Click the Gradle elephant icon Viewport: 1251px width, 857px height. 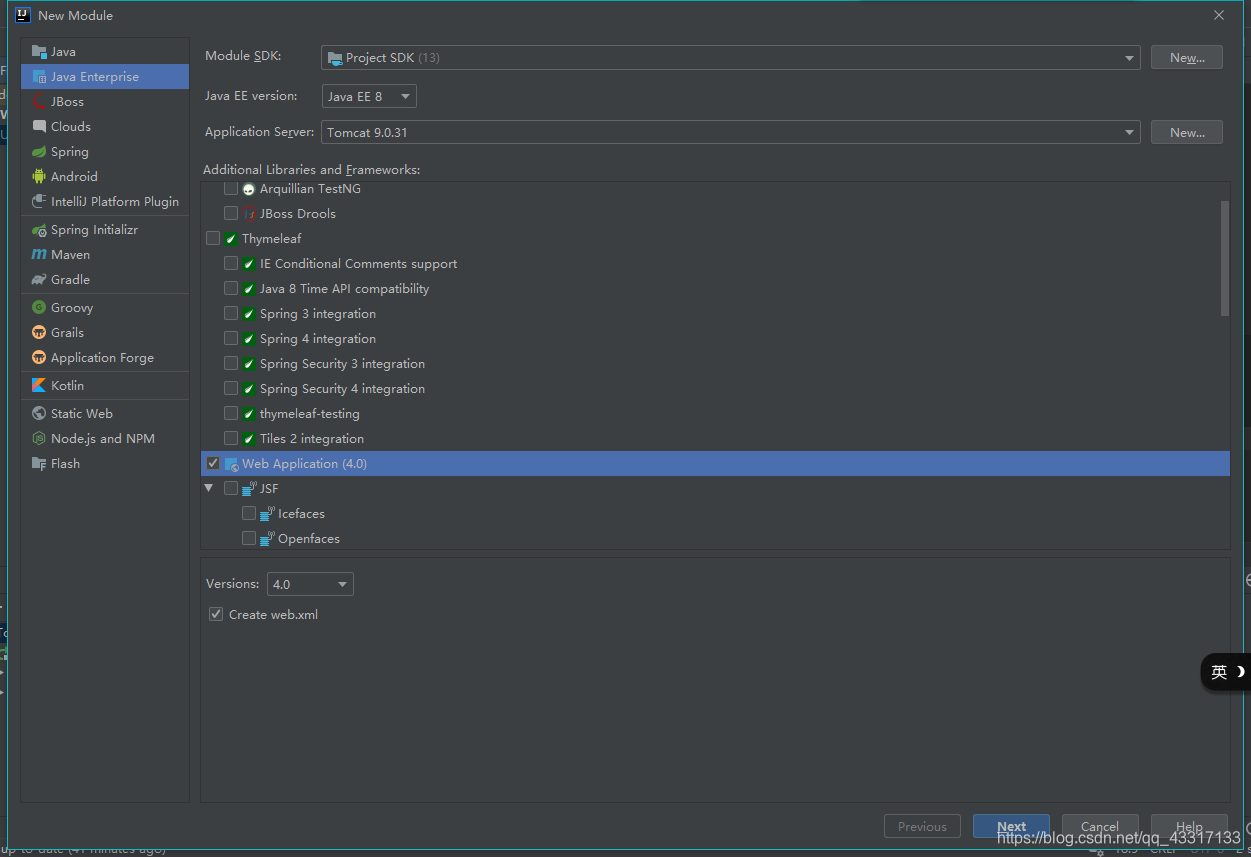click(39, 280)
